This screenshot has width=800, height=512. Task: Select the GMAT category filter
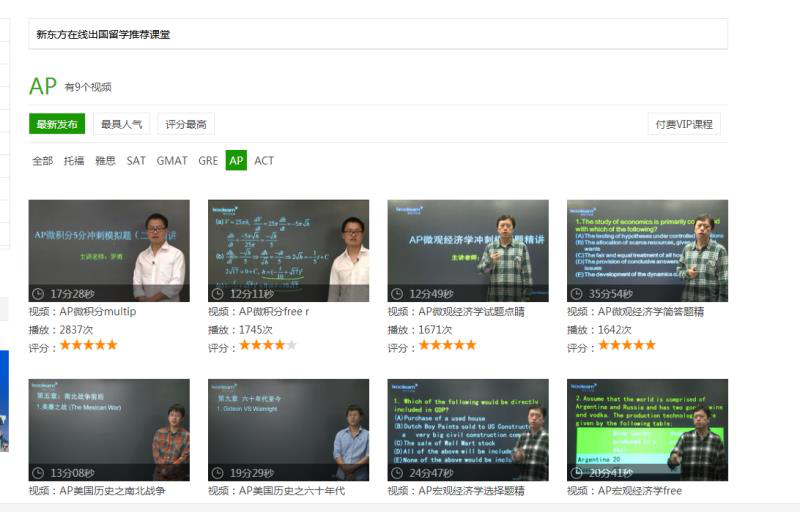coord(172,161)
